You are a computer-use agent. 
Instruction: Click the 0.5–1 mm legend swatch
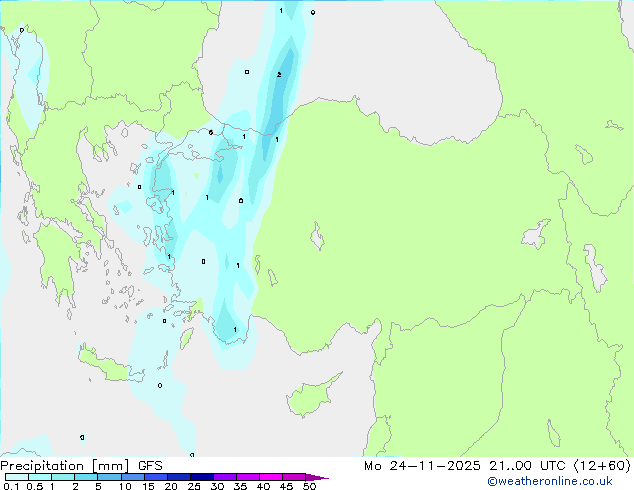[x=40, y=477]
